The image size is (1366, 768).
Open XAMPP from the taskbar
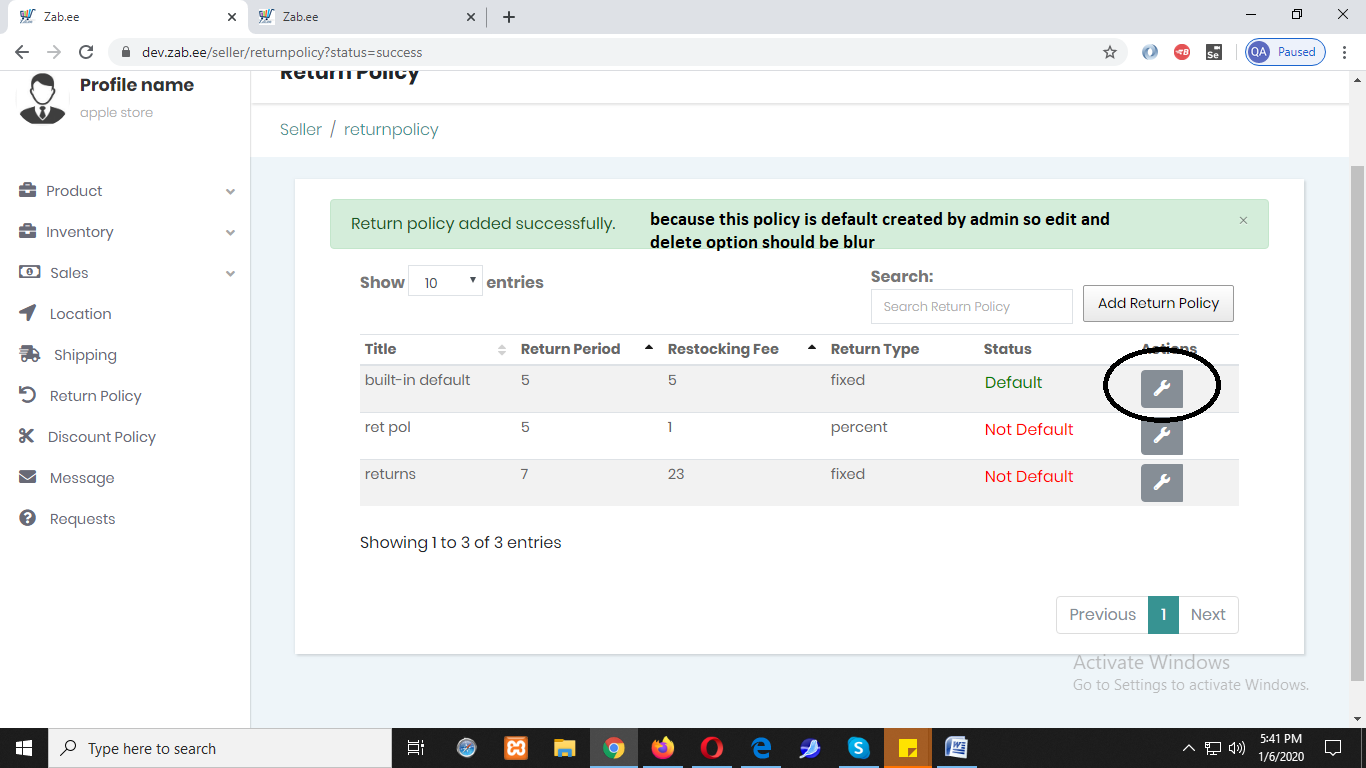(x=516, y=748)
